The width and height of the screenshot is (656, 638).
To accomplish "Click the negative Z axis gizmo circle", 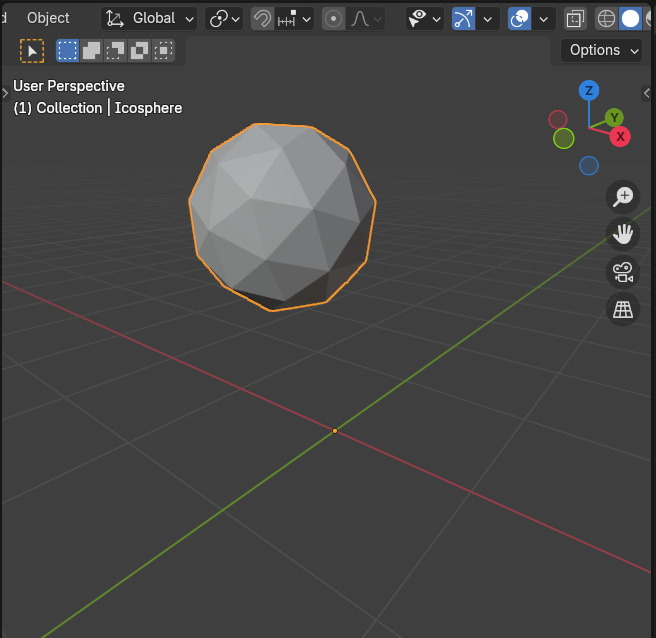I will [589, 166].
